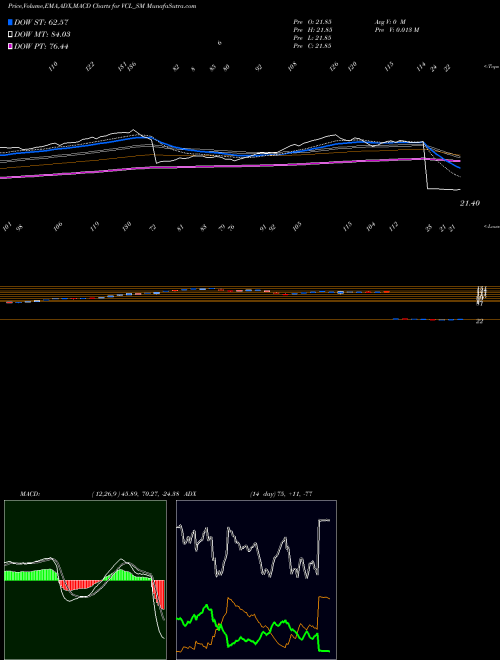Image resolution: width=500 pixels, height=660 pixels.
Task: Click the white DOW MT legend swatch
Action: point(10,35)
